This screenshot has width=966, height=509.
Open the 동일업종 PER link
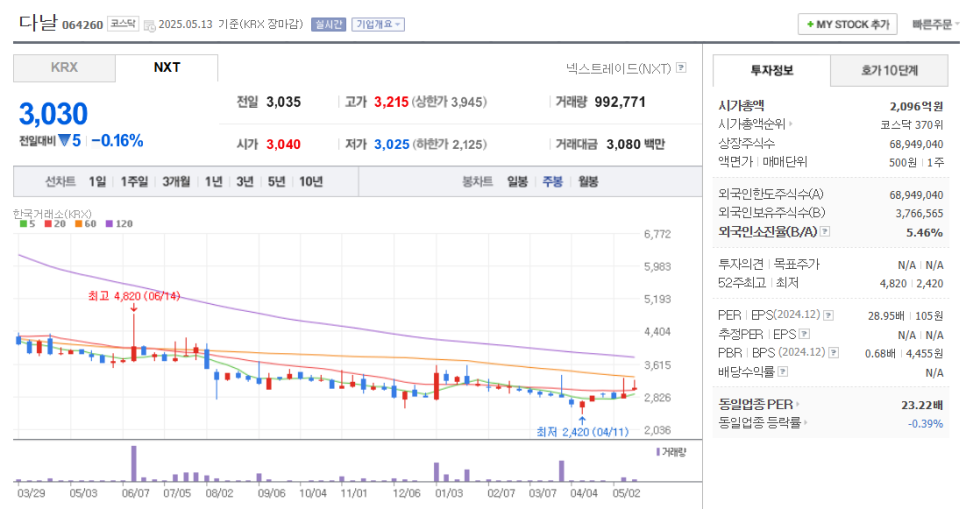(x=758, y=404)
